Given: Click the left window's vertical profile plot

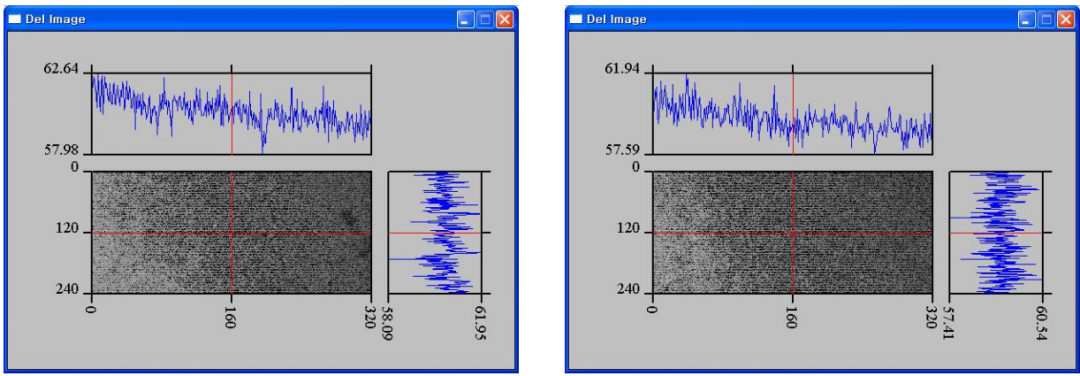Looking at the screenshot, I should 435,232.
